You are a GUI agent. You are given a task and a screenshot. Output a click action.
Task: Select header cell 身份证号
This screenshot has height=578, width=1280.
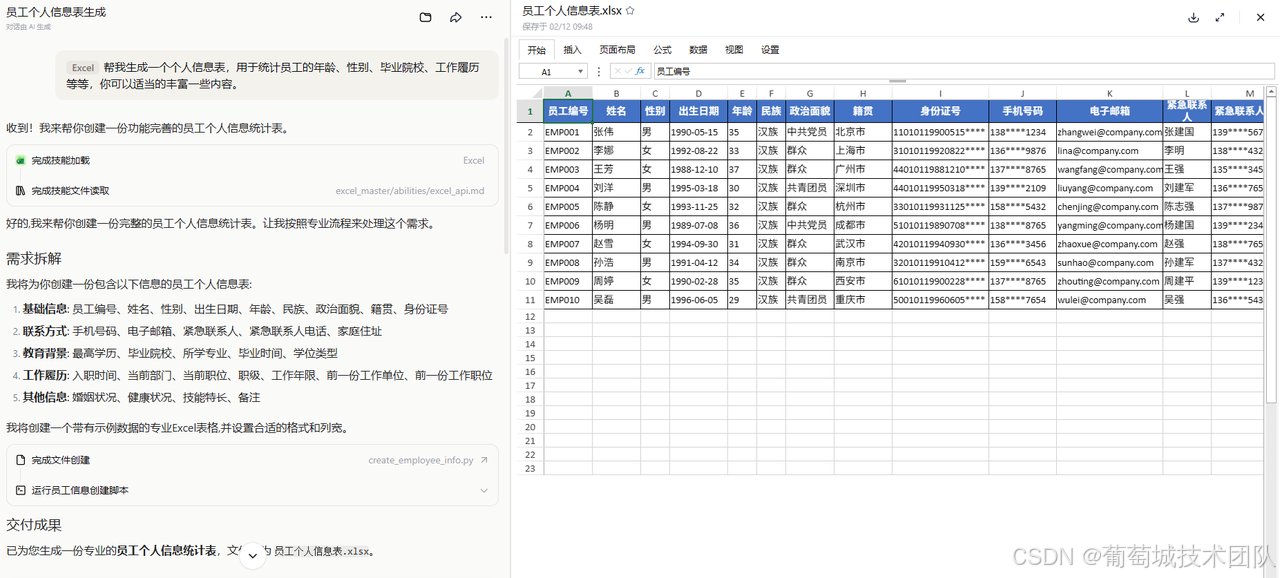(940, 111)
